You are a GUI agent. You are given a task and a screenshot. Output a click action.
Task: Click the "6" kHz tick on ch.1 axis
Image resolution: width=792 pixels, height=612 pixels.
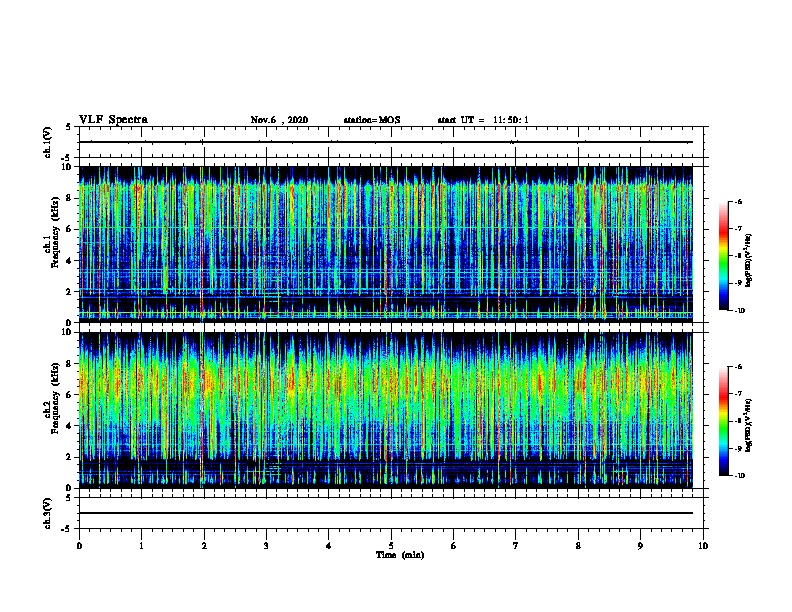pyautogui.click(x=69, y=229)
